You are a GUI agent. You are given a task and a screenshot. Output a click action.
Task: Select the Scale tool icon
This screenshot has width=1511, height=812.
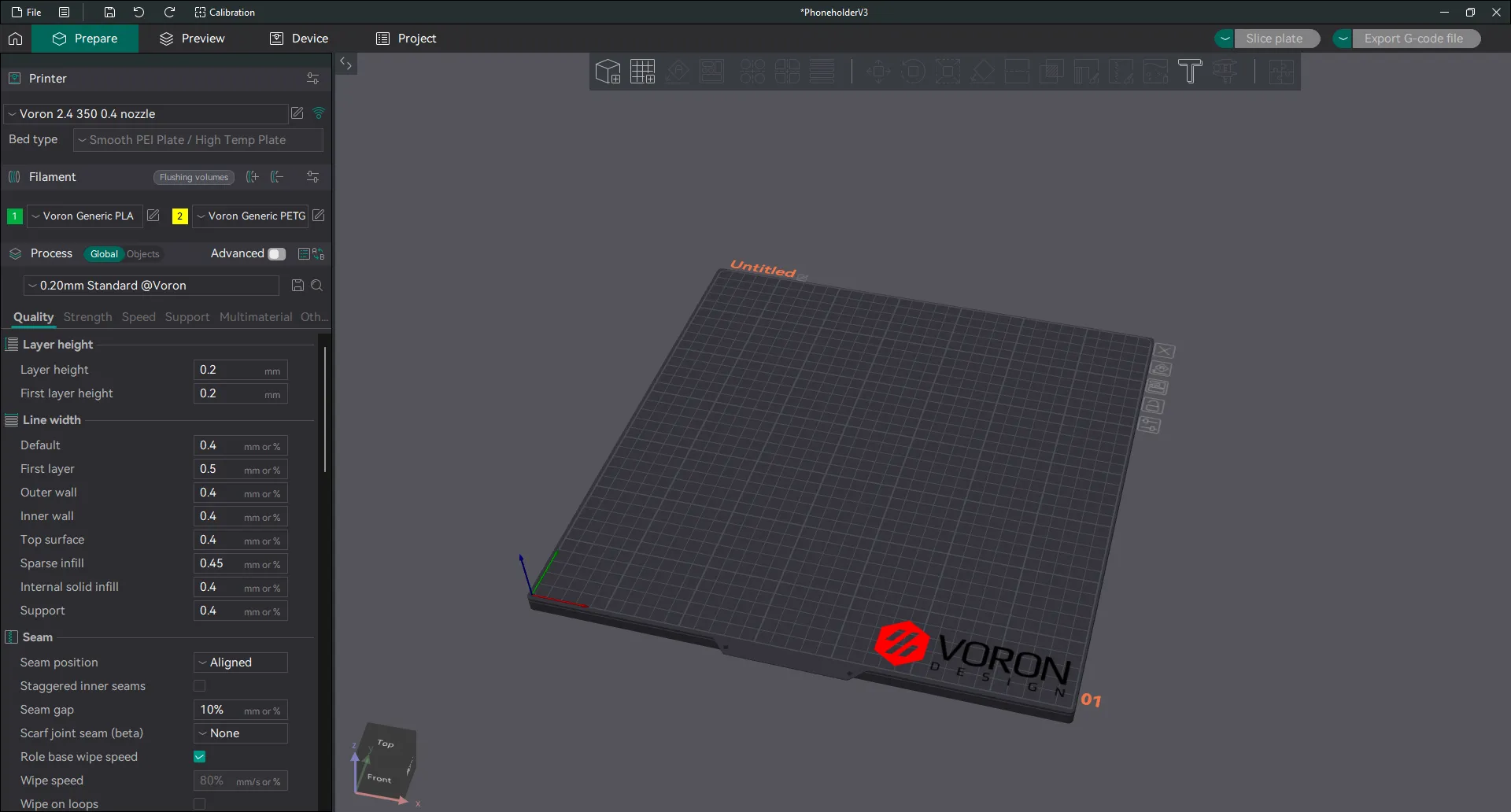(x=948, y=72)
